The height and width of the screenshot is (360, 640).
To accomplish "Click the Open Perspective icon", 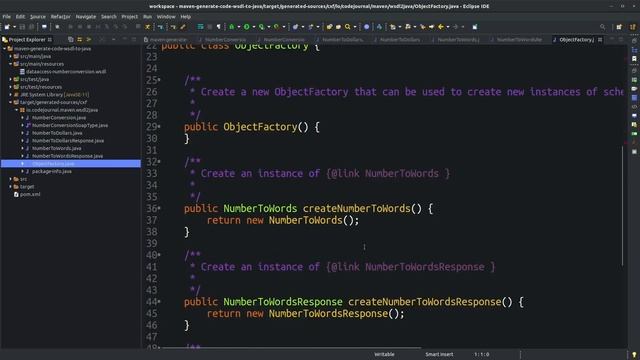I will 619,27.
